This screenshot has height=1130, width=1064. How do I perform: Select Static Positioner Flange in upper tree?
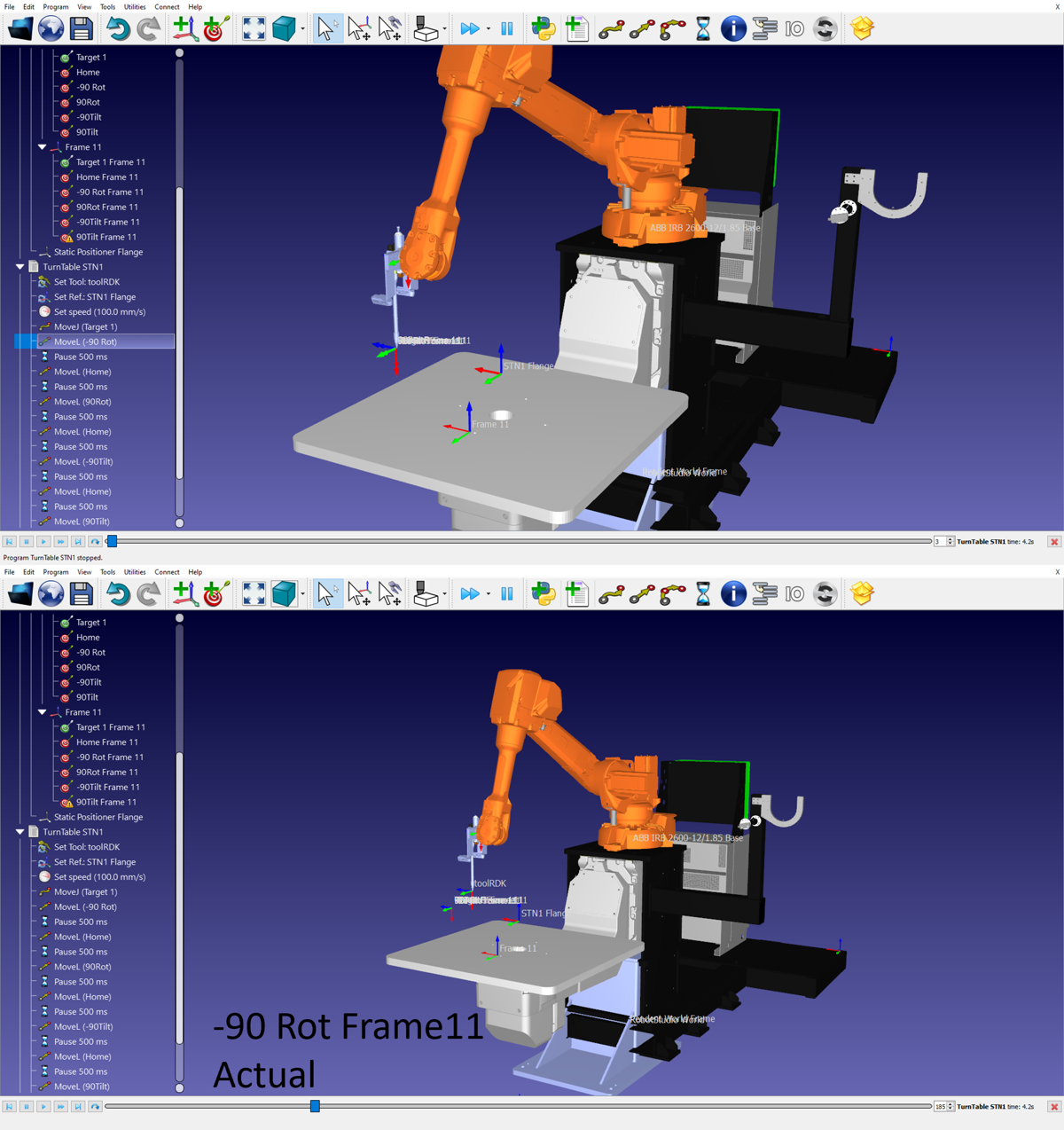98,252
